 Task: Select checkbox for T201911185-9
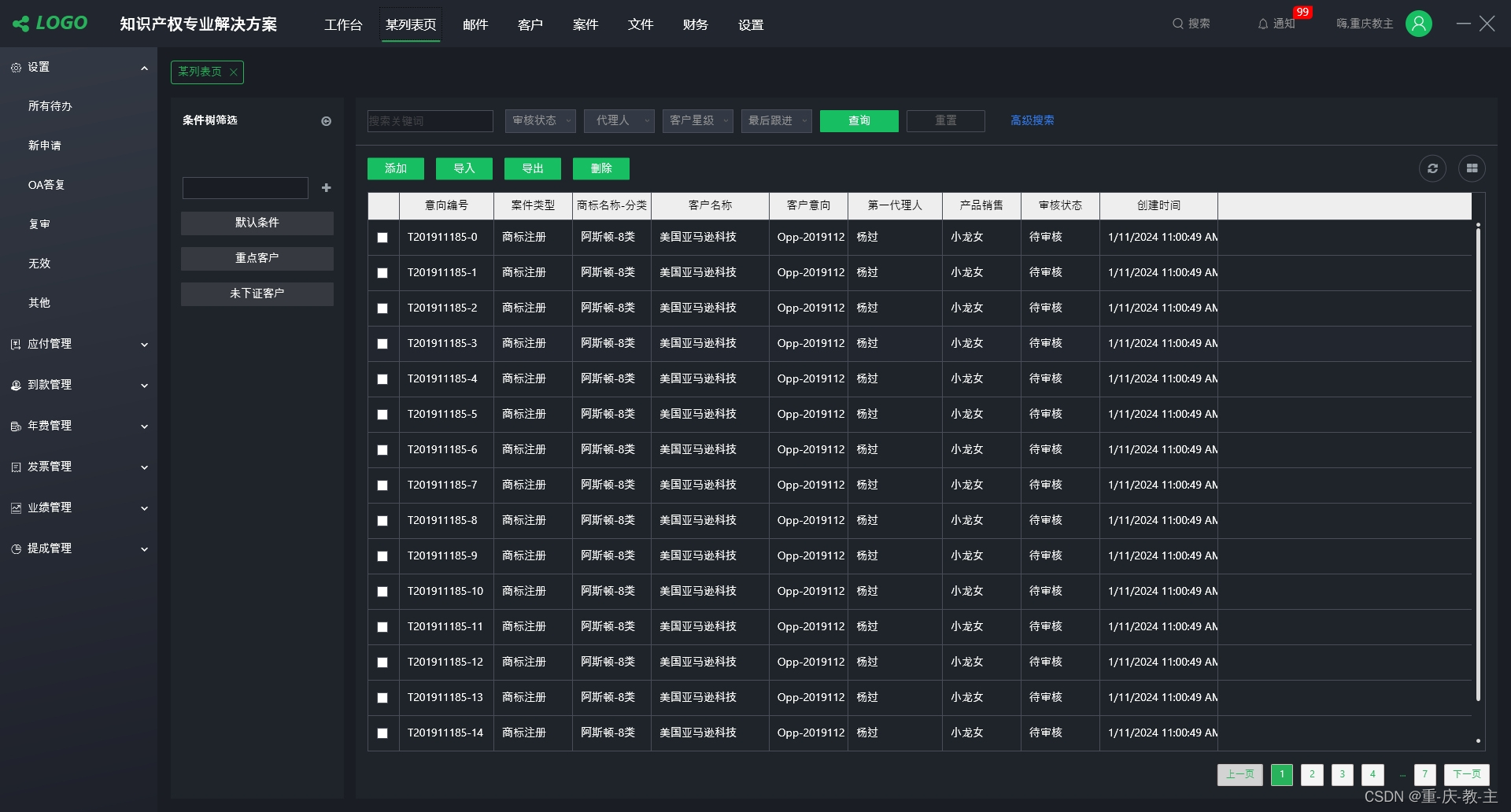point(382,556)
